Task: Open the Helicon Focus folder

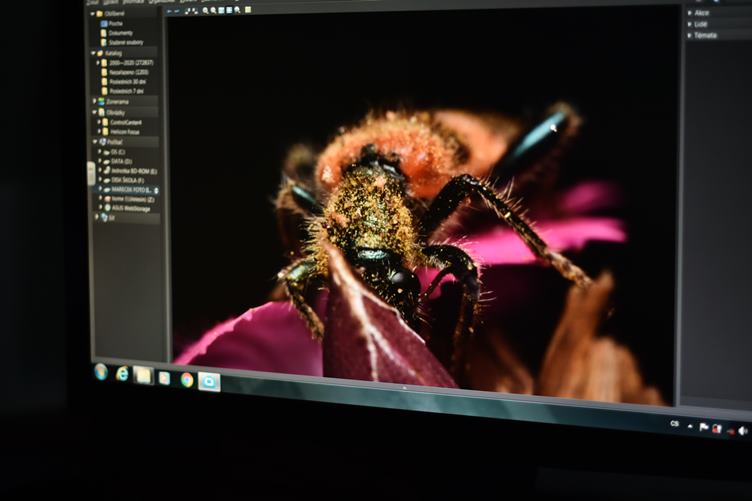Action: [x=120, y=132]
